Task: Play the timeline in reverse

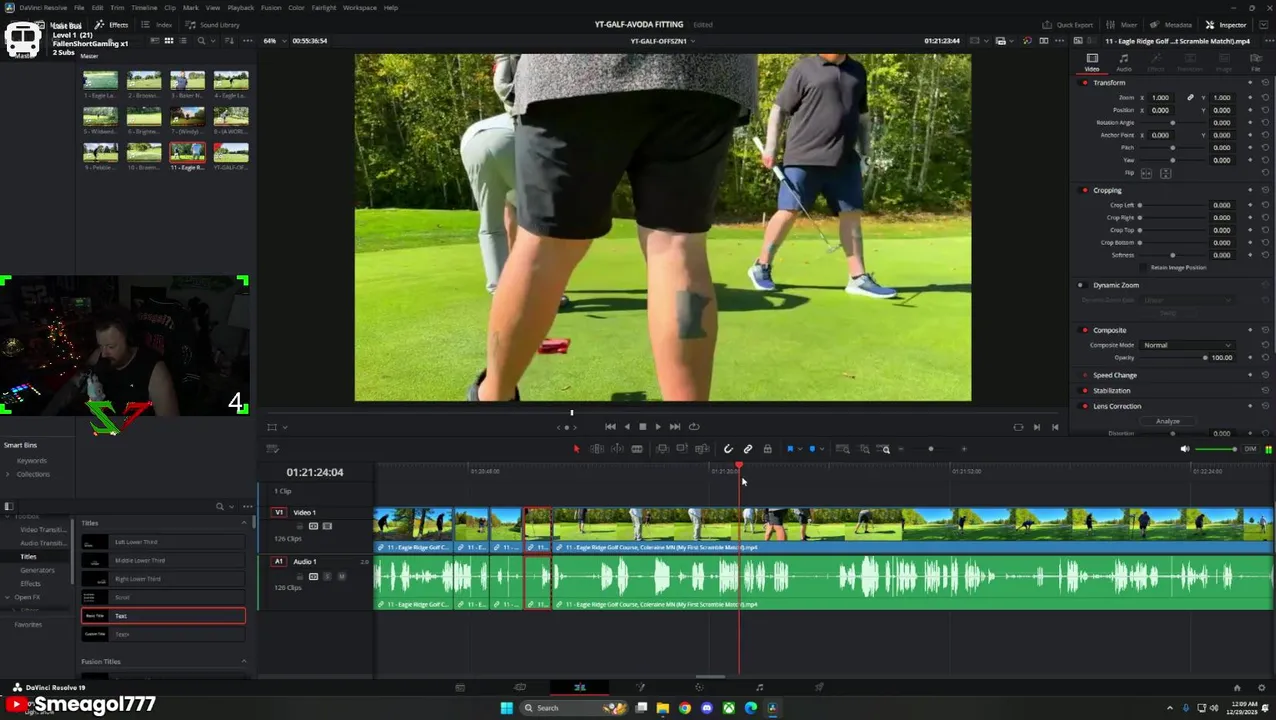Action: click(x=627, y=427)
